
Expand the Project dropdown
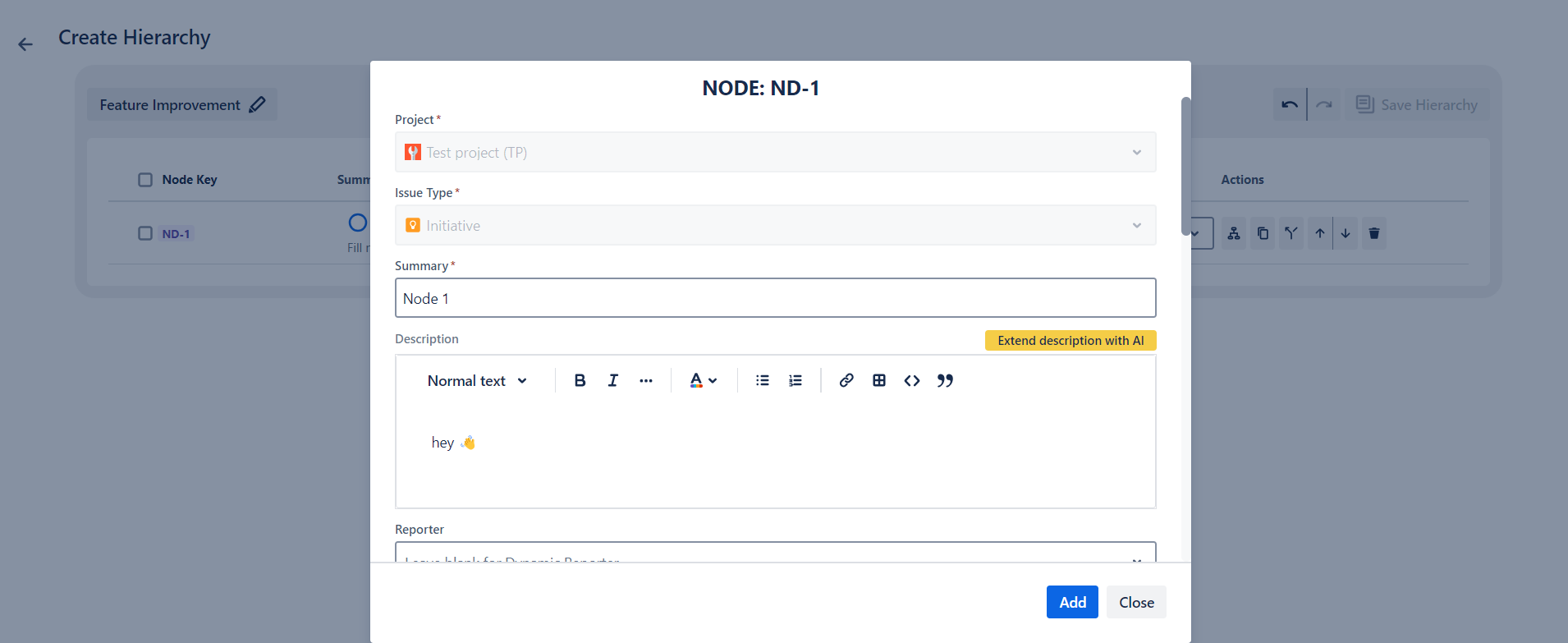click(775, 152)
